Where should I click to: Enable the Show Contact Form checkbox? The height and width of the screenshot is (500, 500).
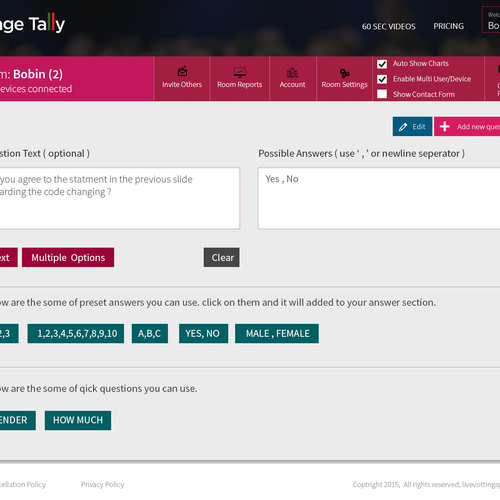point(382,94)
